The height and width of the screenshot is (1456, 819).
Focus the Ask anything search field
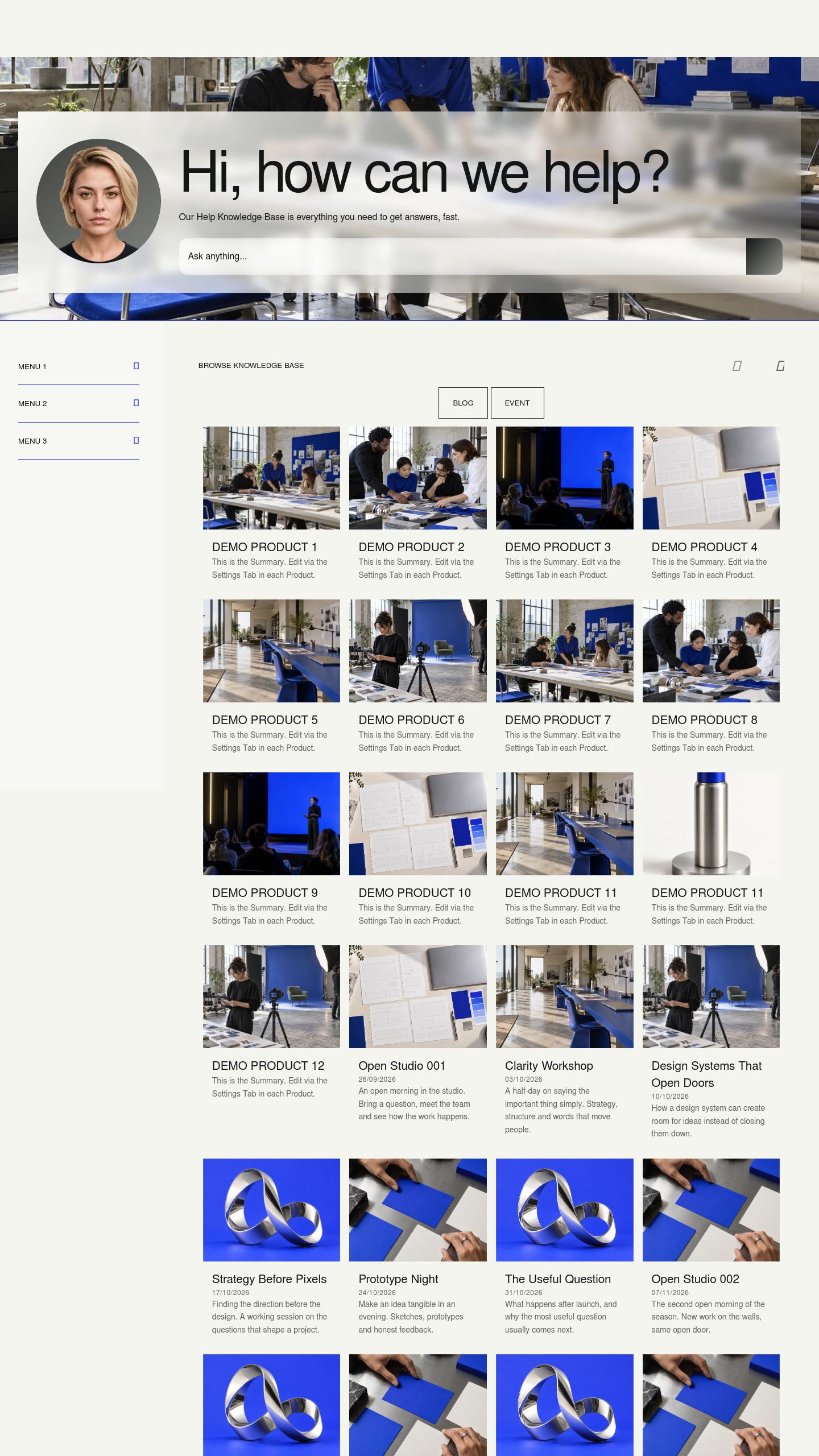[462, 257]
